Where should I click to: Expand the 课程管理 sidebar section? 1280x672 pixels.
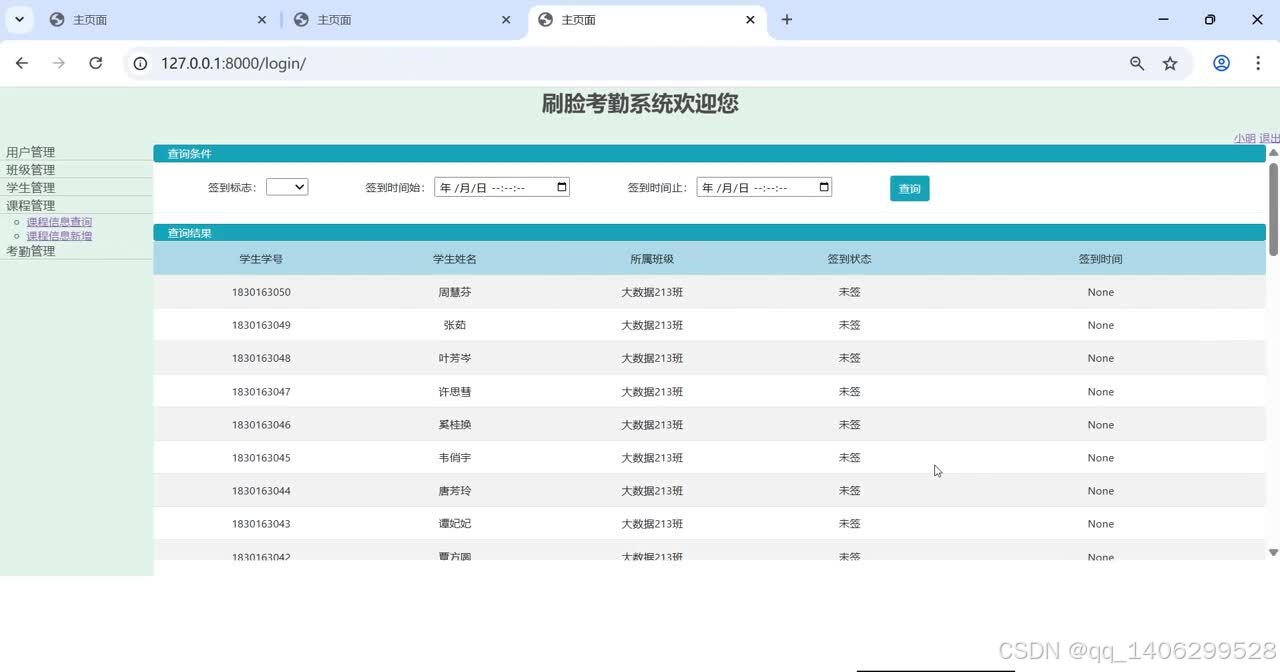point(30,204)
